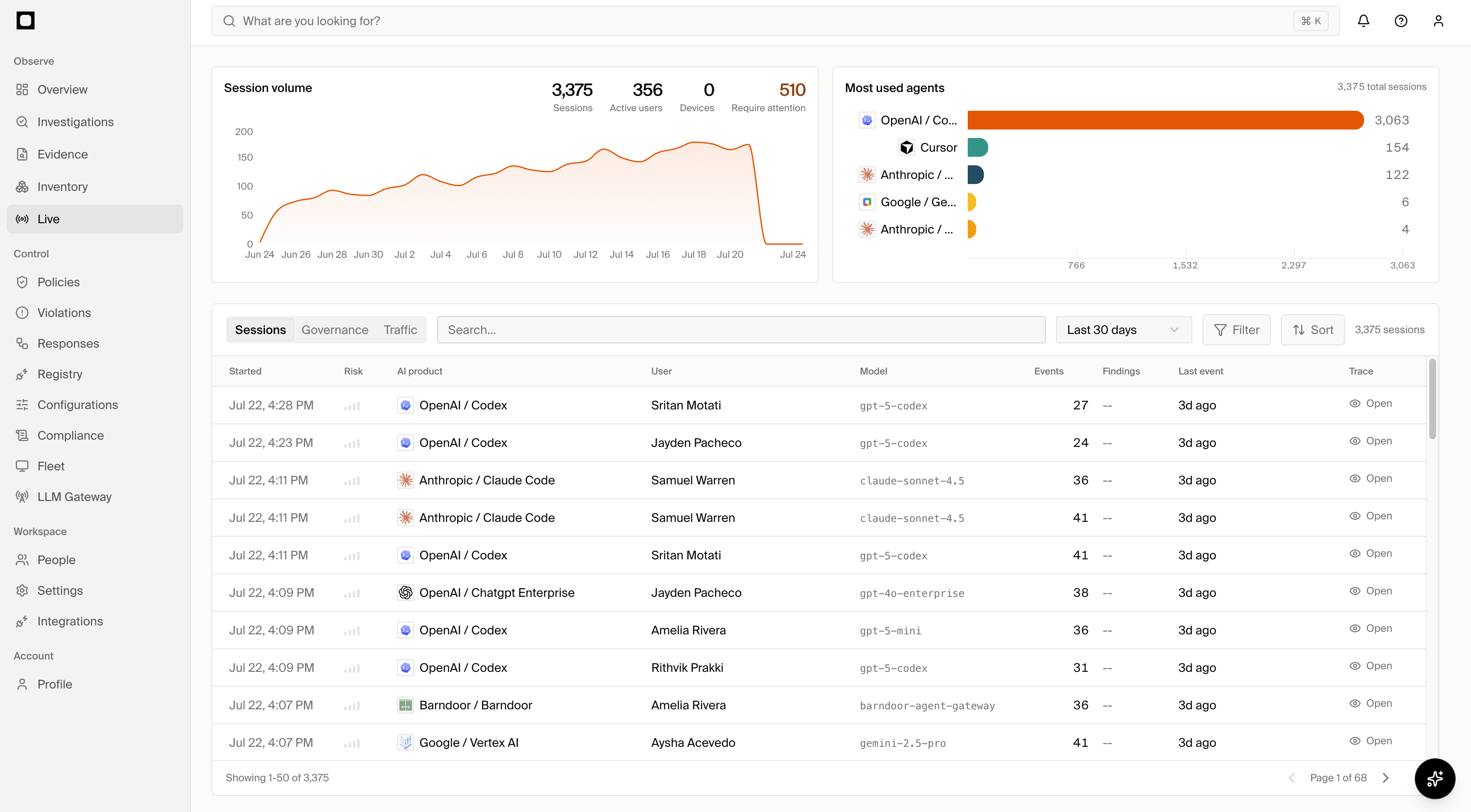Open trace for gpt-5-mini session
The width and height of the screenshot is (1471, 812).
[x=1370, y=628]
